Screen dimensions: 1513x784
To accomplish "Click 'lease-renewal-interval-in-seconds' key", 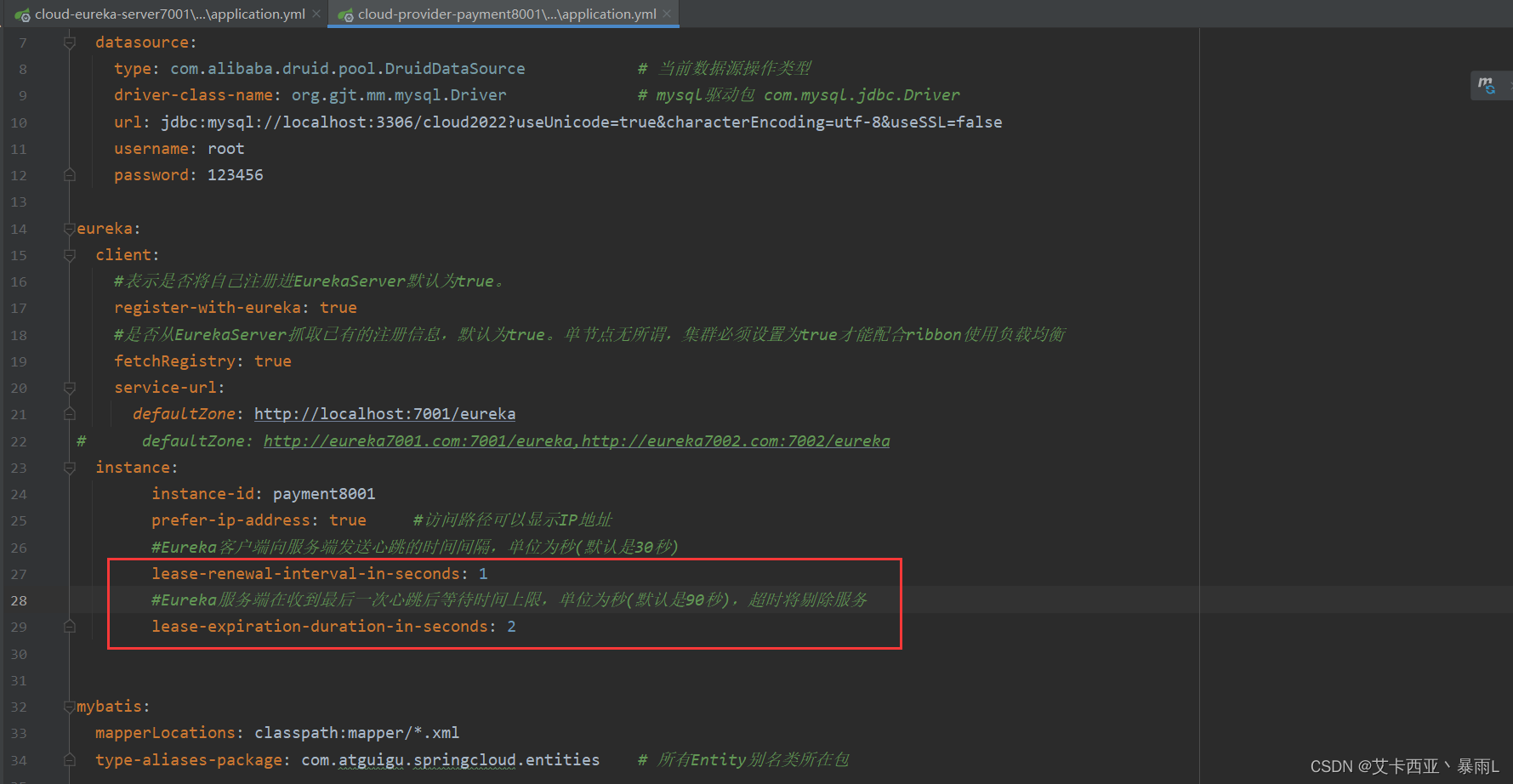I will (x=305, y=574).
